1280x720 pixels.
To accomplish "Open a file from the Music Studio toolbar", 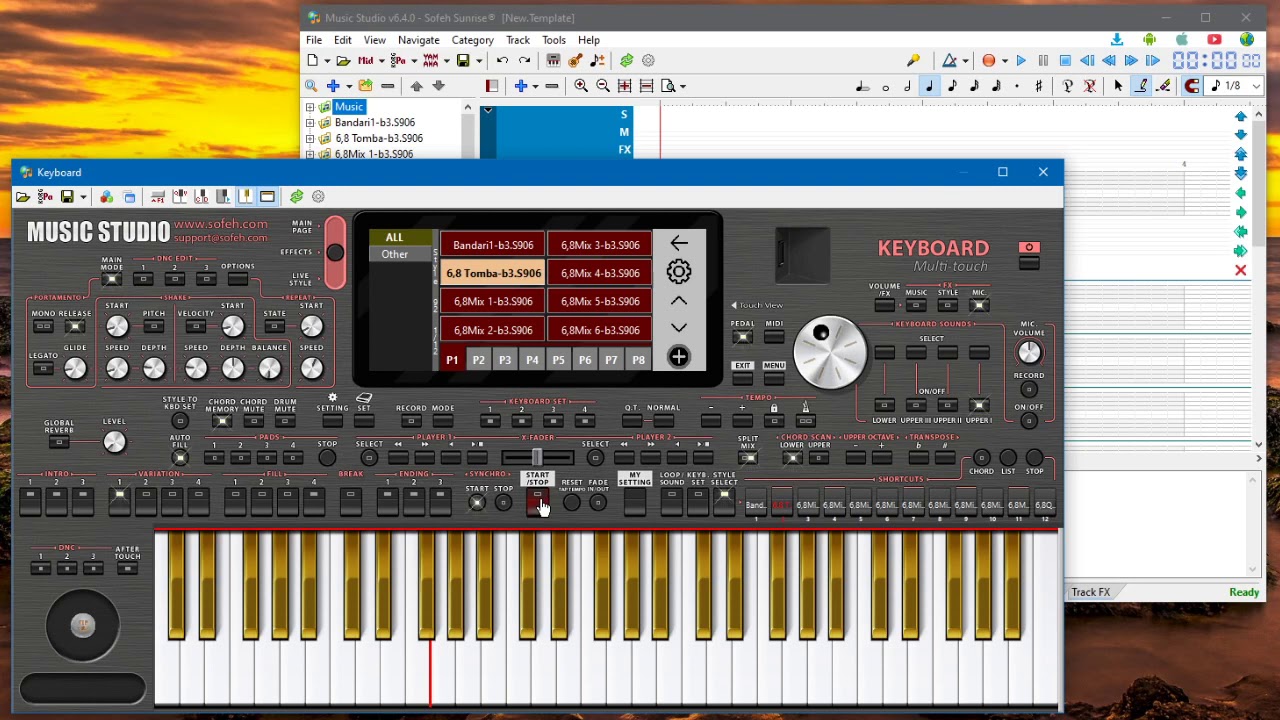I will click(x=343, y=61).
